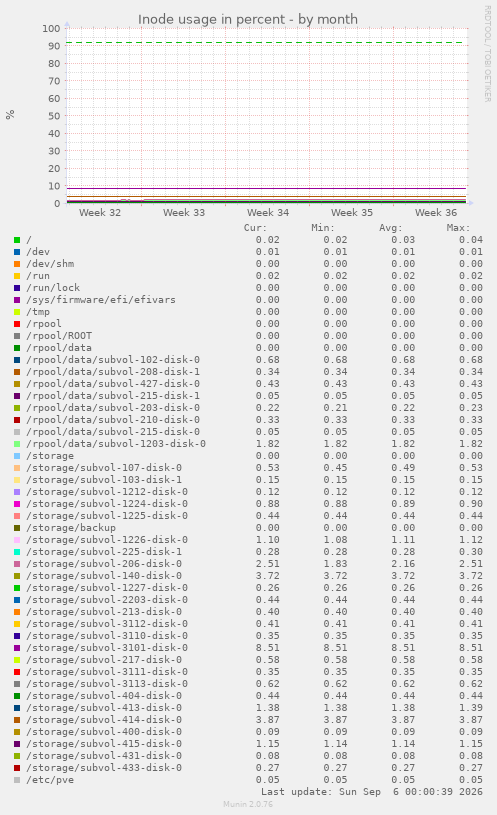Click the 'Week 36' x-axis label
The width and height of the screenshot is (497, 815).
tap(436, 213)
